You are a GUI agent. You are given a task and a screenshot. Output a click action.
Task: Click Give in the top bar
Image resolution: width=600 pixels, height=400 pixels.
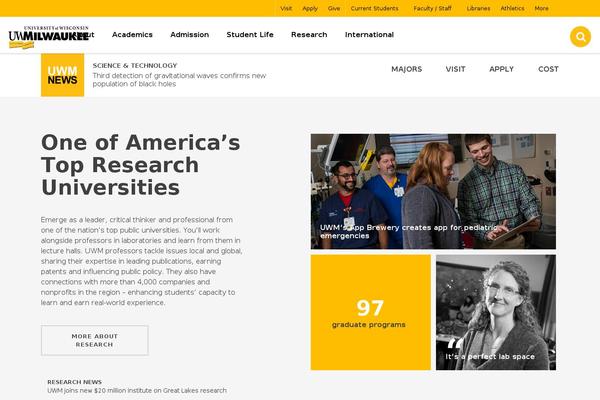[x=334, y=8]
